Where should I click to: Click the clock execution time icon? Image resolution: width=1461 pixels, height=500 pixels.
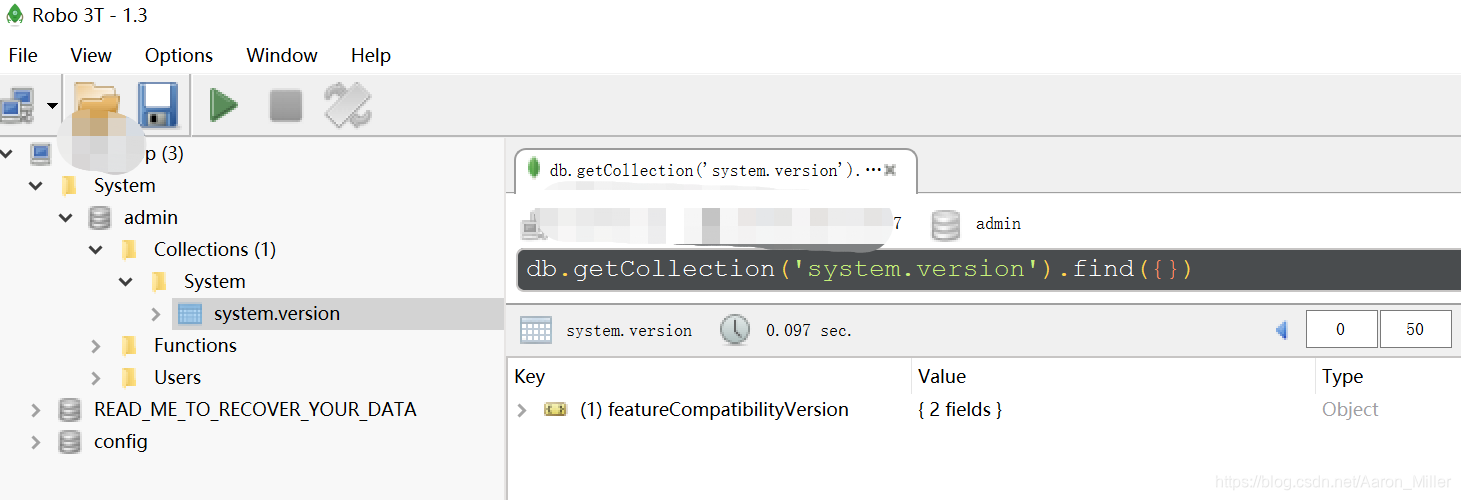[735, 330]
